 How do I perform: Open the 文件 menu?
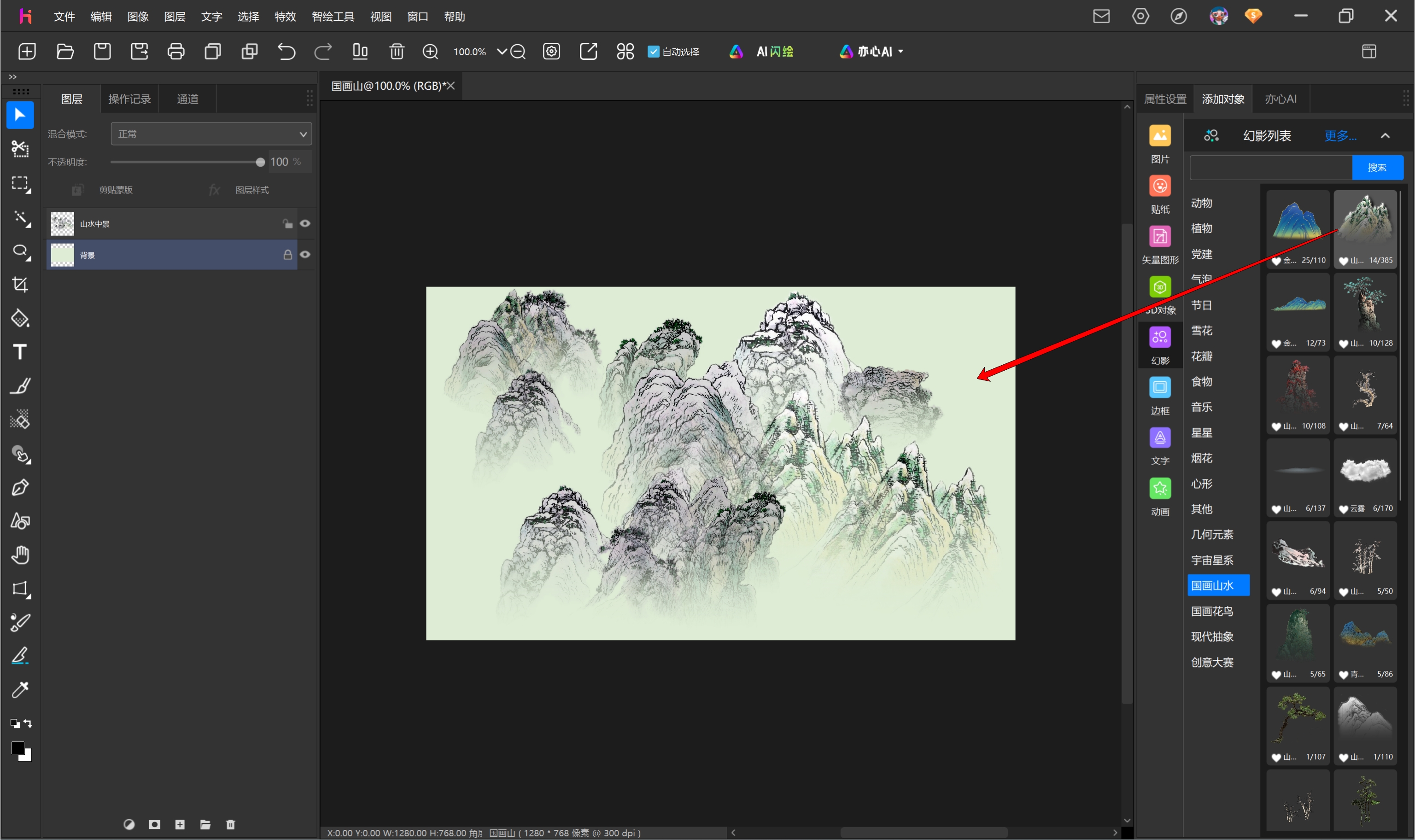(x=64, y=17)
